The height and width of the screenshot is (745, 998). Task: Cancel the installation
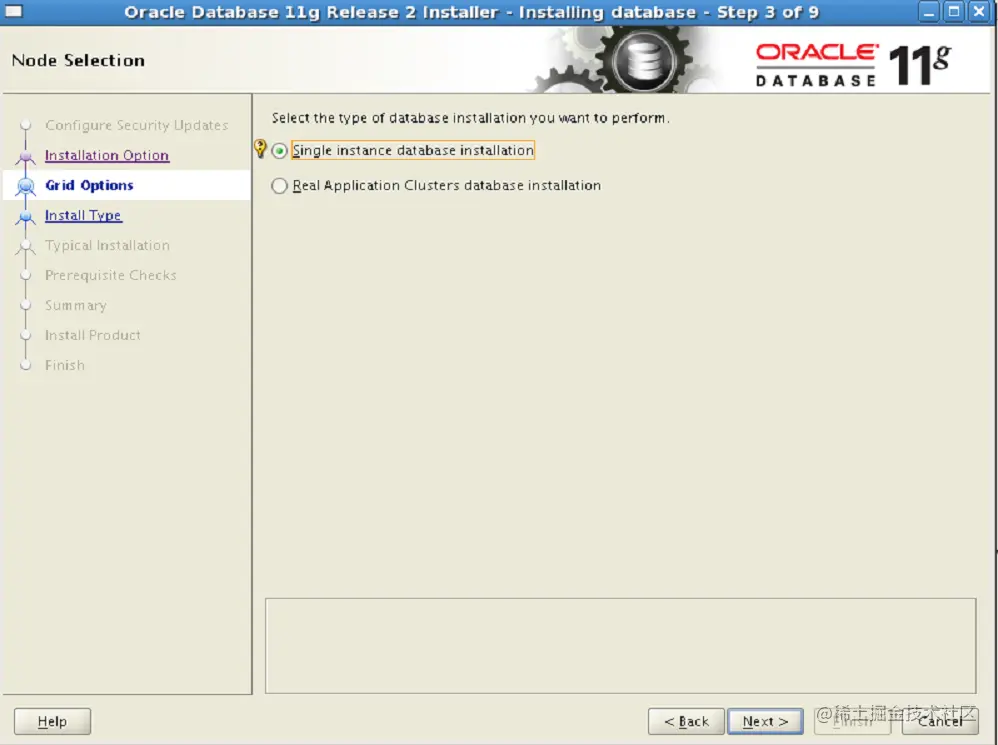(940, 721)
